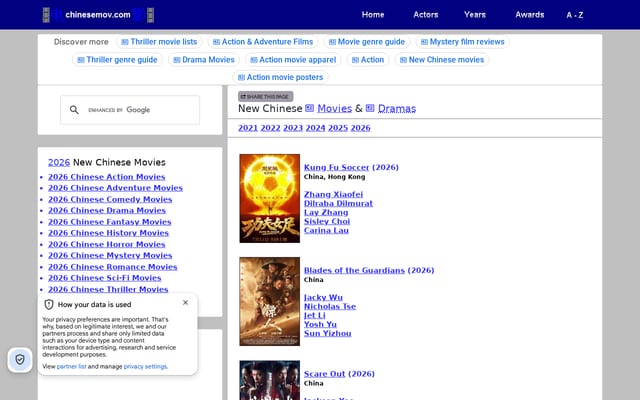Screen dimensions: 640x400
Task: Open A - Z in the top navigation
Action: 575,15
